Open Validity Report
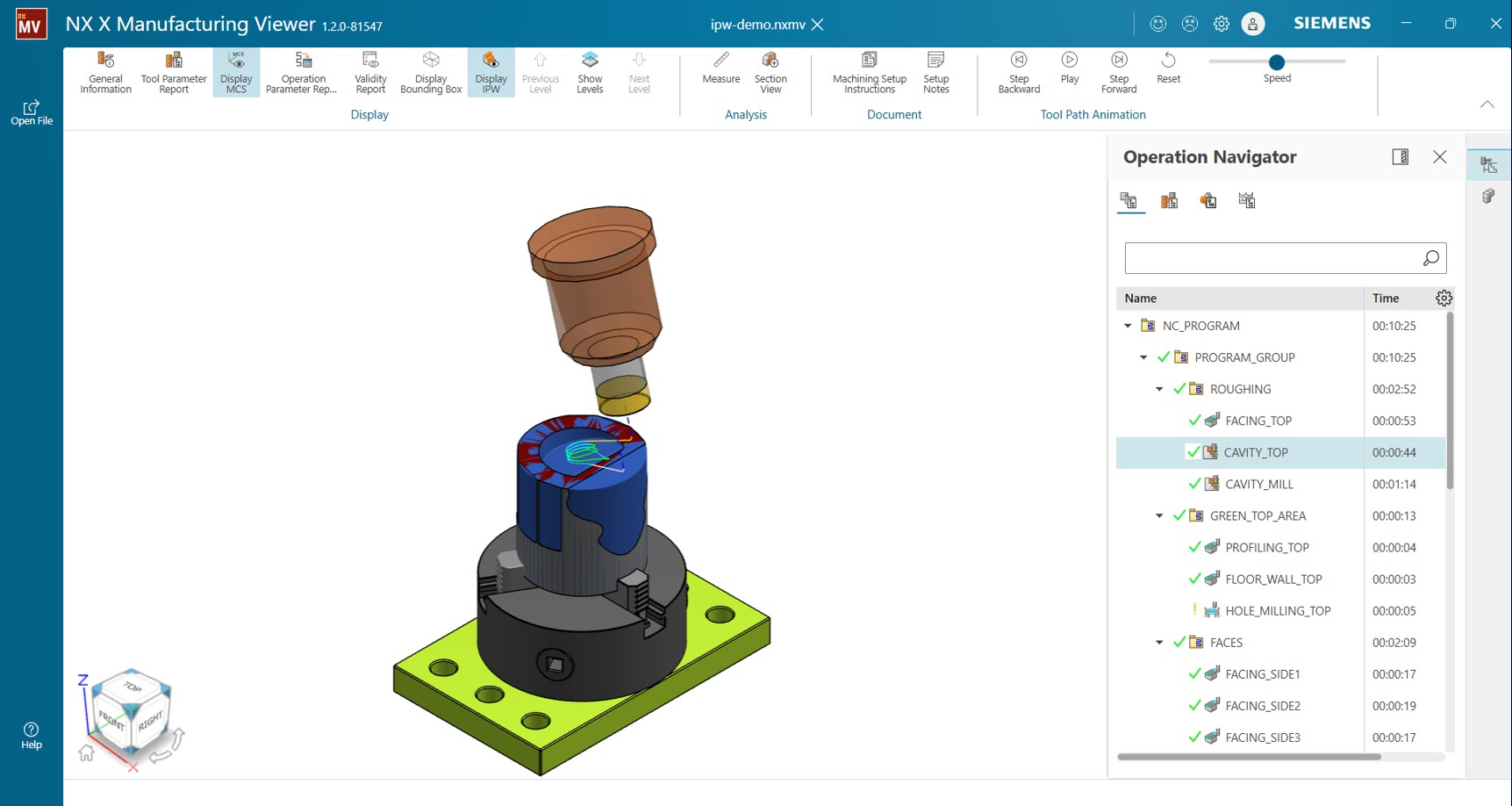Viewport: 1512px width, 806px height. pyautogui.click(x=370, y=72)
